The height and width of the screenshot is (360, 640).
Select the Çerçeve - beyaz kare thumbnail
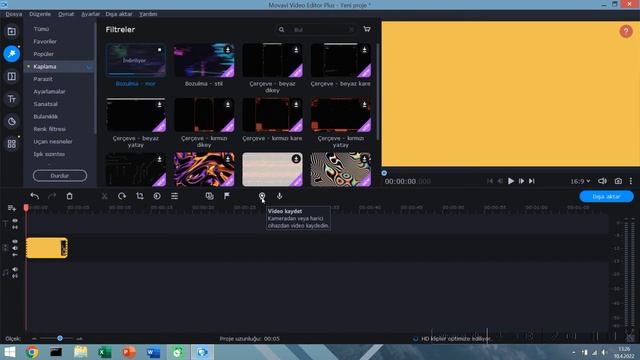(341, 60)
